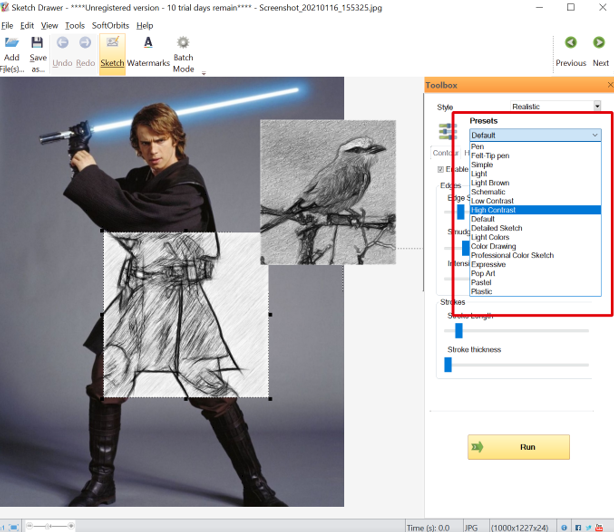
Task: Choose the Plastic preset
Action: click(x=535, y=291)
